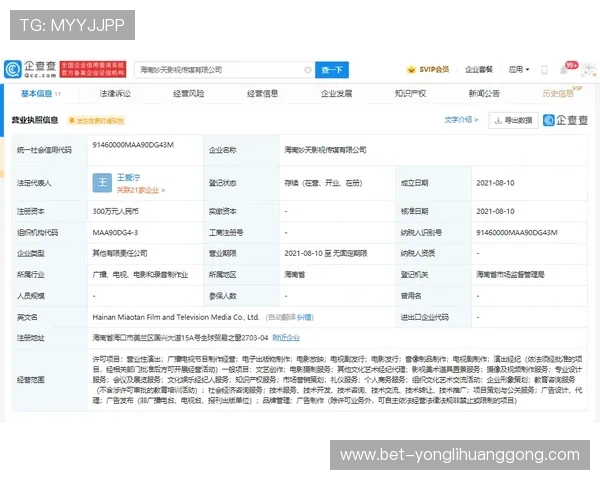Click the blue 王 avatar of legal representative
The image size is (600, 480).
[x=102, y=183]
